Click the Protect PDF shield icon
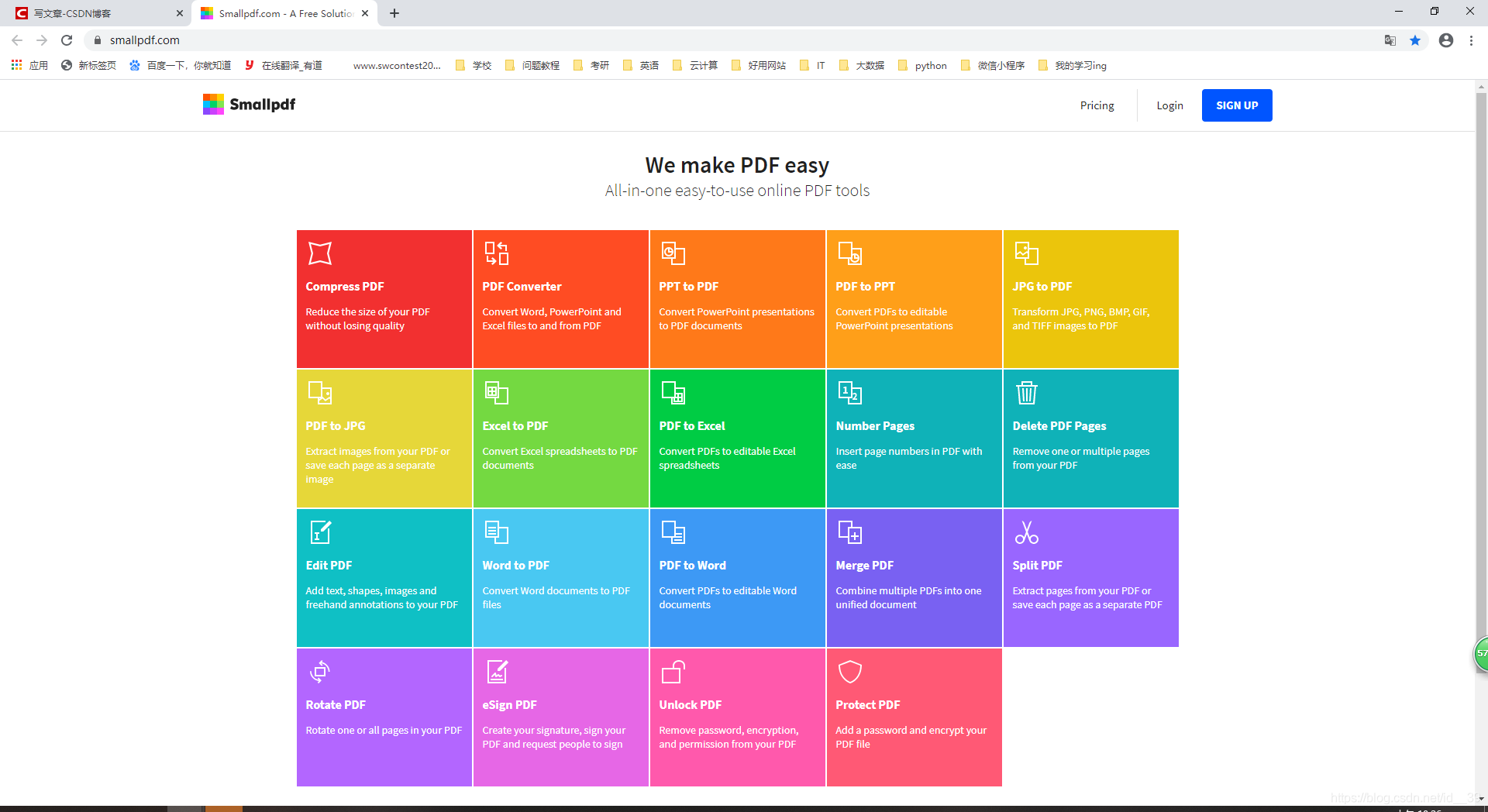Viewport: 1488px width, 812px height. (x=850, y=672)
